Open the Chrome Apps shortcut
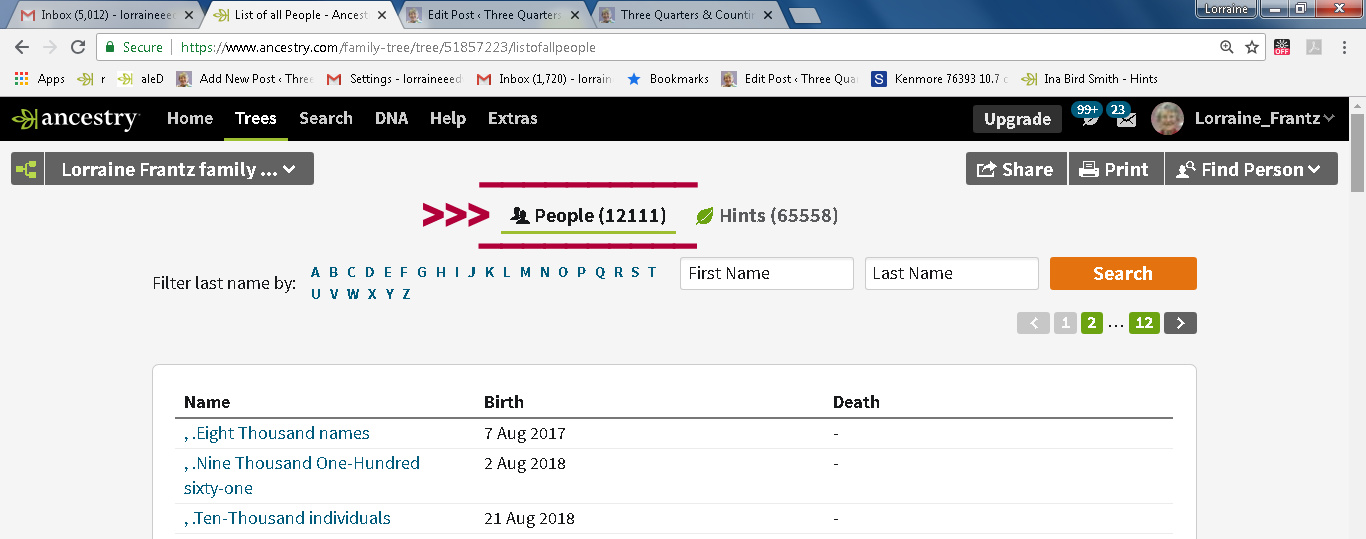The width and height of the screenshot is (1366, 539). 40,79
